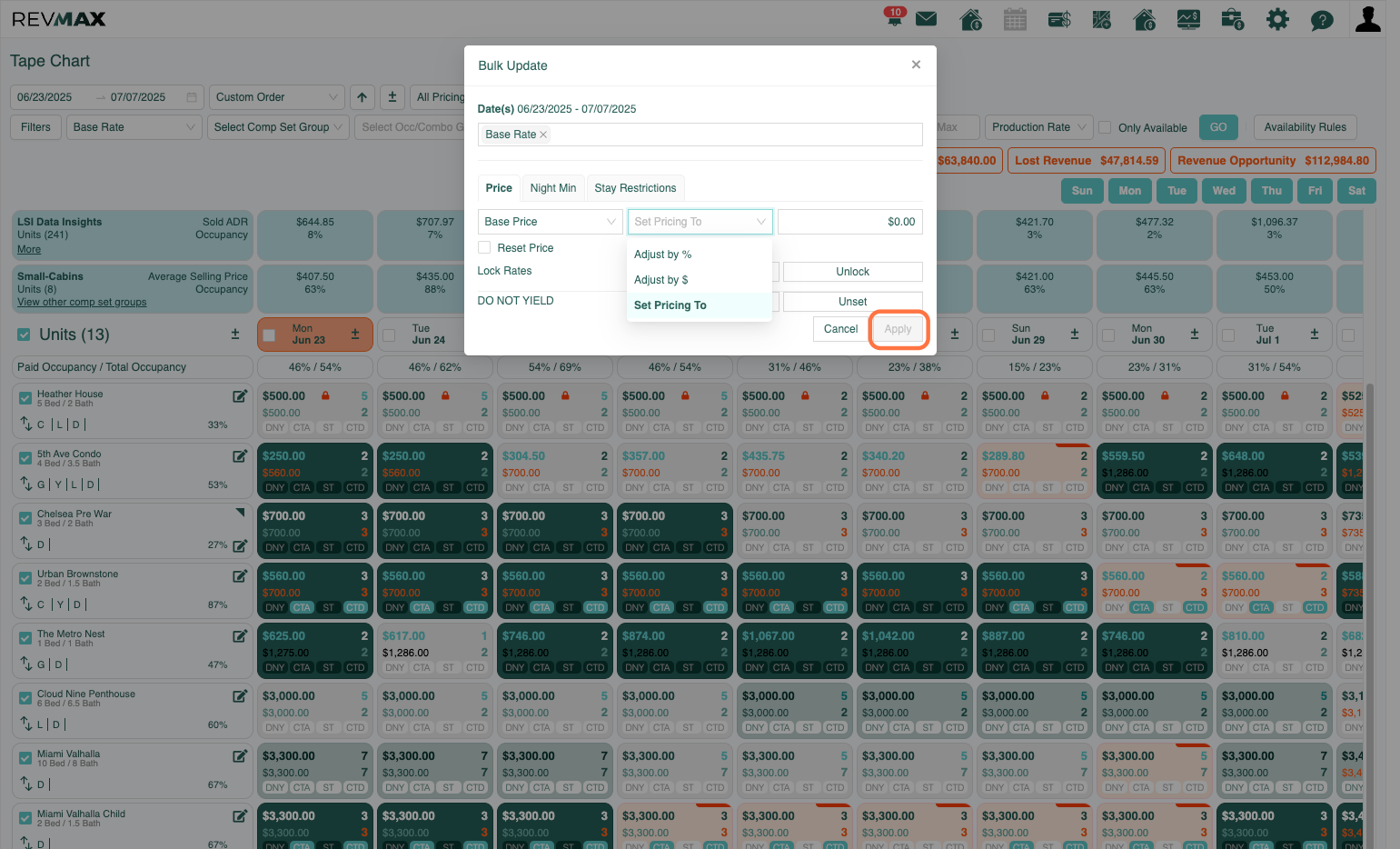The image size is (1400, 849).
Task: Uncheck the Heather House unit checkbox
Action: [25, 397]
